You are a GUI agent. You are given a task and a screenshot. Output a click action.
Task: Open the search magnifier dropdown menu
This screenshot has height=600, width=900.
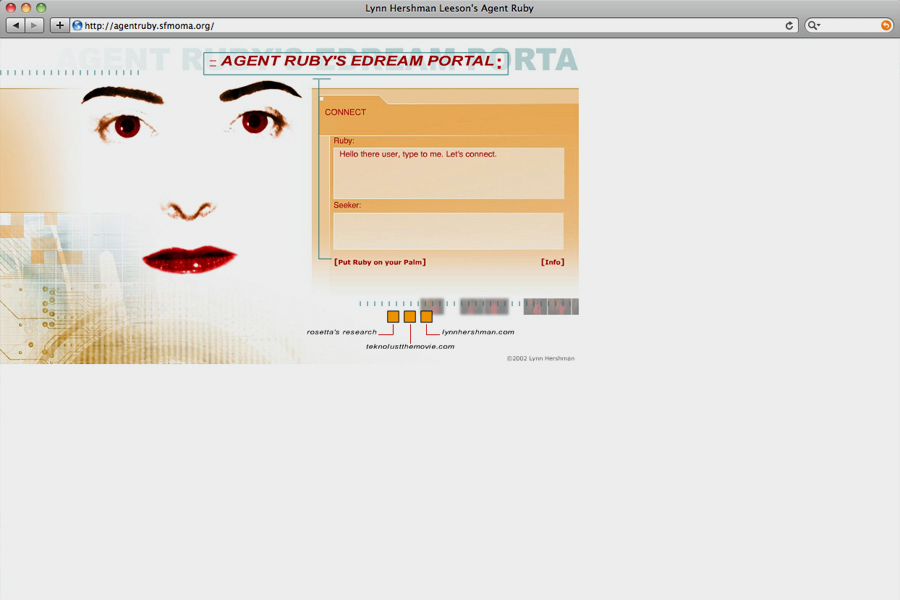coord(814,25)
